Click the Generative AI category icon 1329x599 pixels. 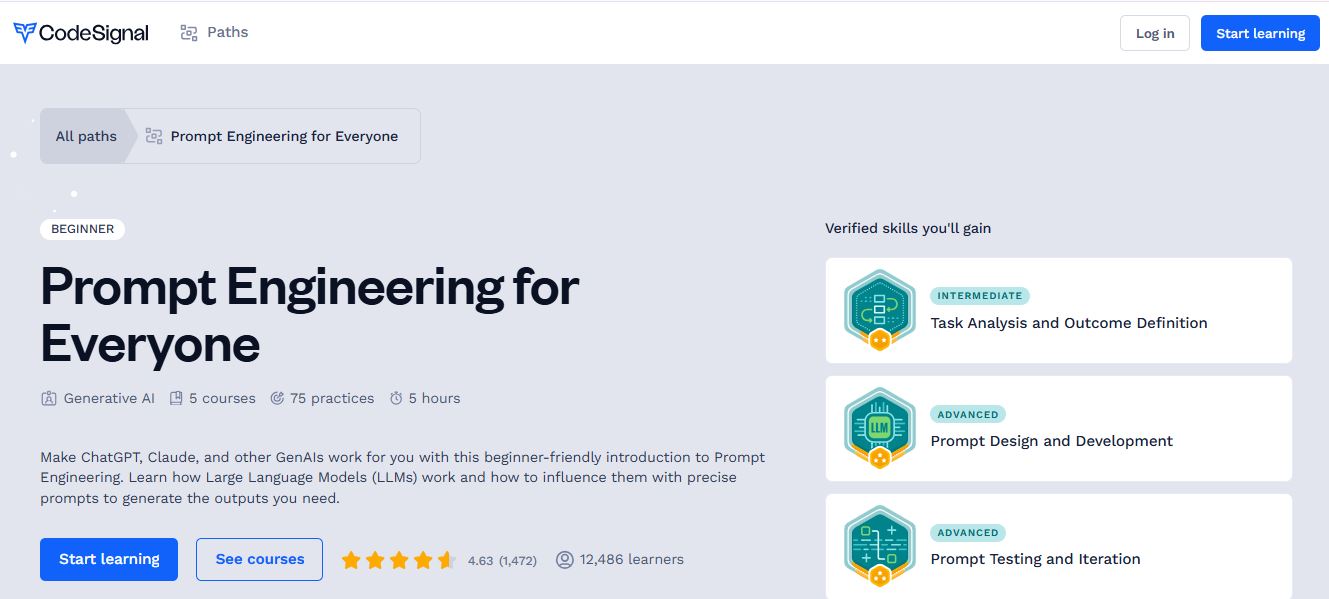49,398
